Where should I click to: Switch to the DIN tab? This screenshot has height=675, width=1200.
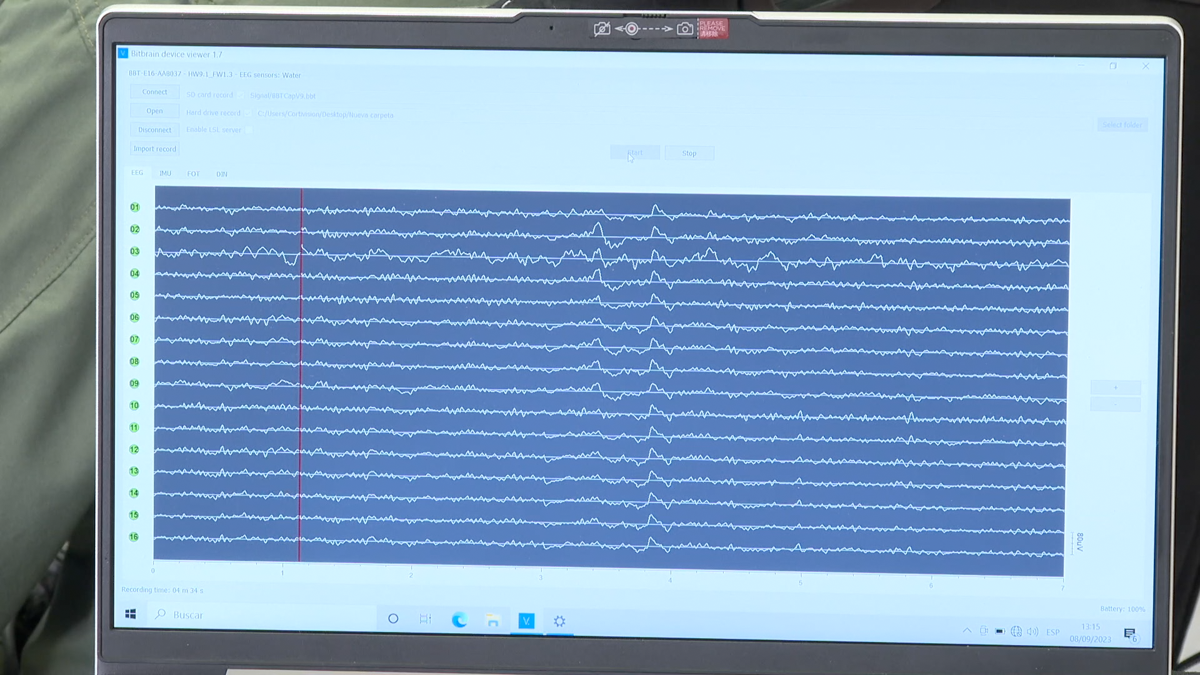coord(221,174)
